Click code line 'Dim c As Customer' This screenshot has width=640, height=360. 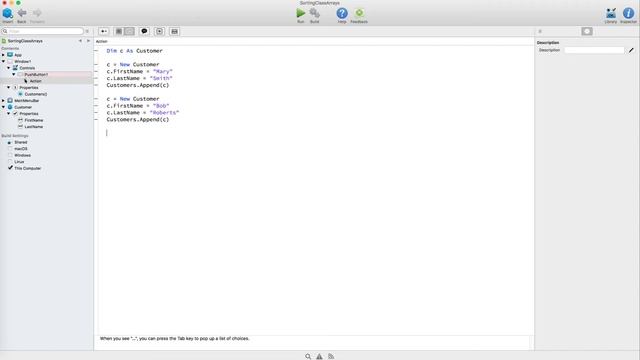pyautogui.click(x=134, y=51)
